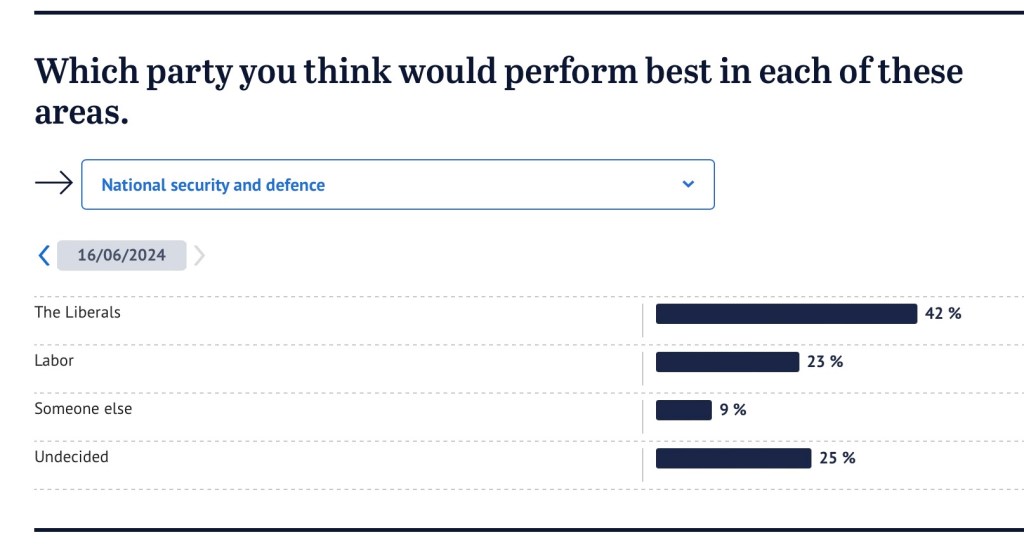This screenshot has width=1024, height=549.
Task: Select the "Someone else" row label
Action: click(x=83, y=408)
